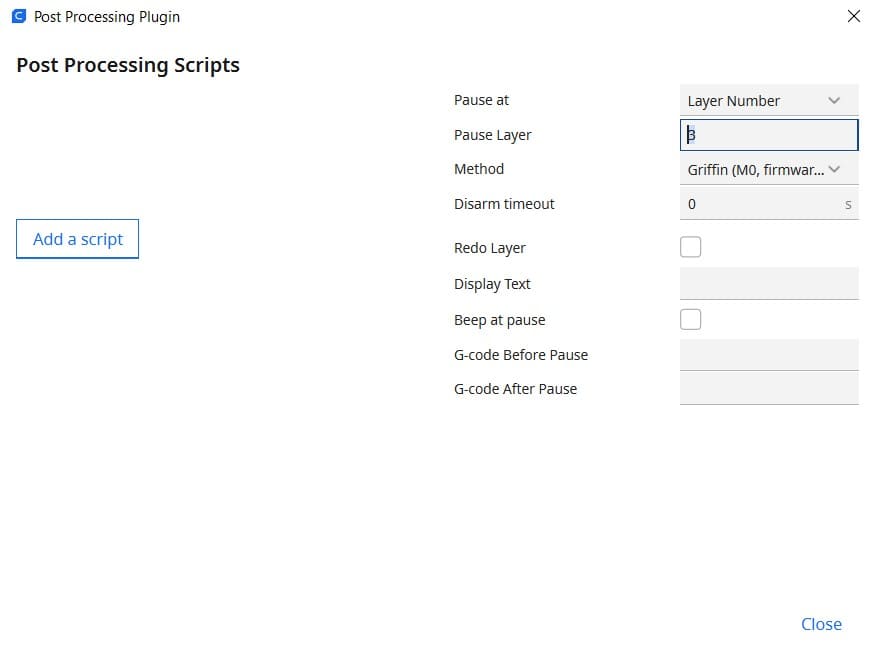Open the 'Layer Number' pause-at dropdown

pos(768,101)
